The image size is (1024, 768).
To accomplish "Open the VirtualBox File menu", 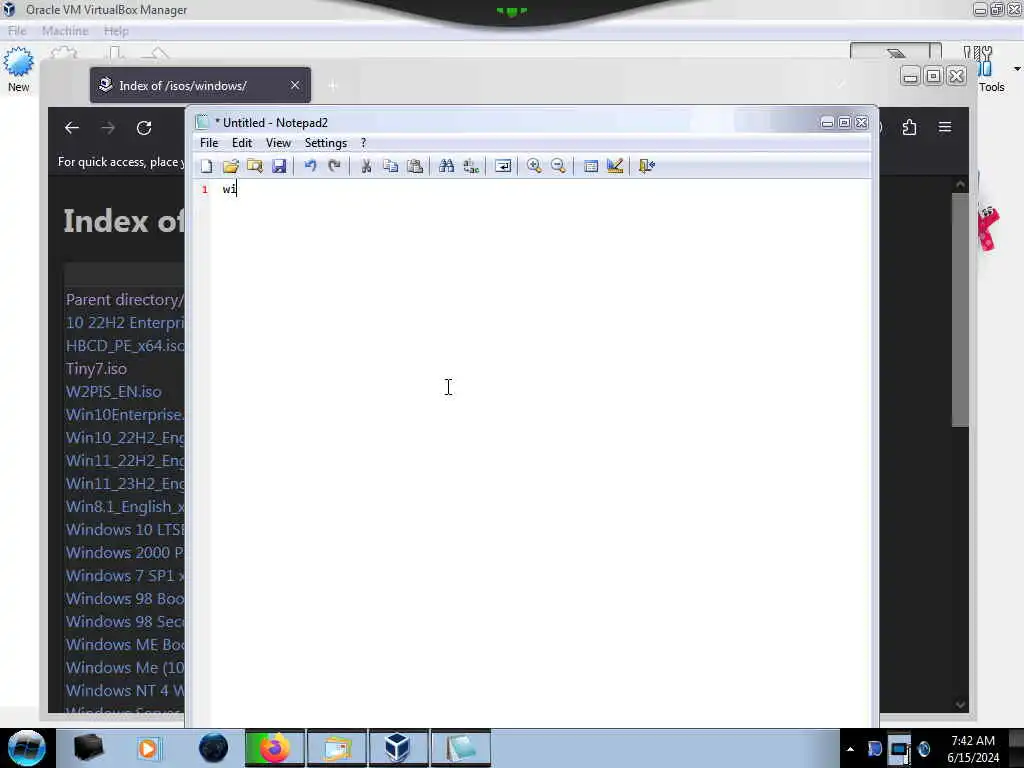I will pos(17,31).
